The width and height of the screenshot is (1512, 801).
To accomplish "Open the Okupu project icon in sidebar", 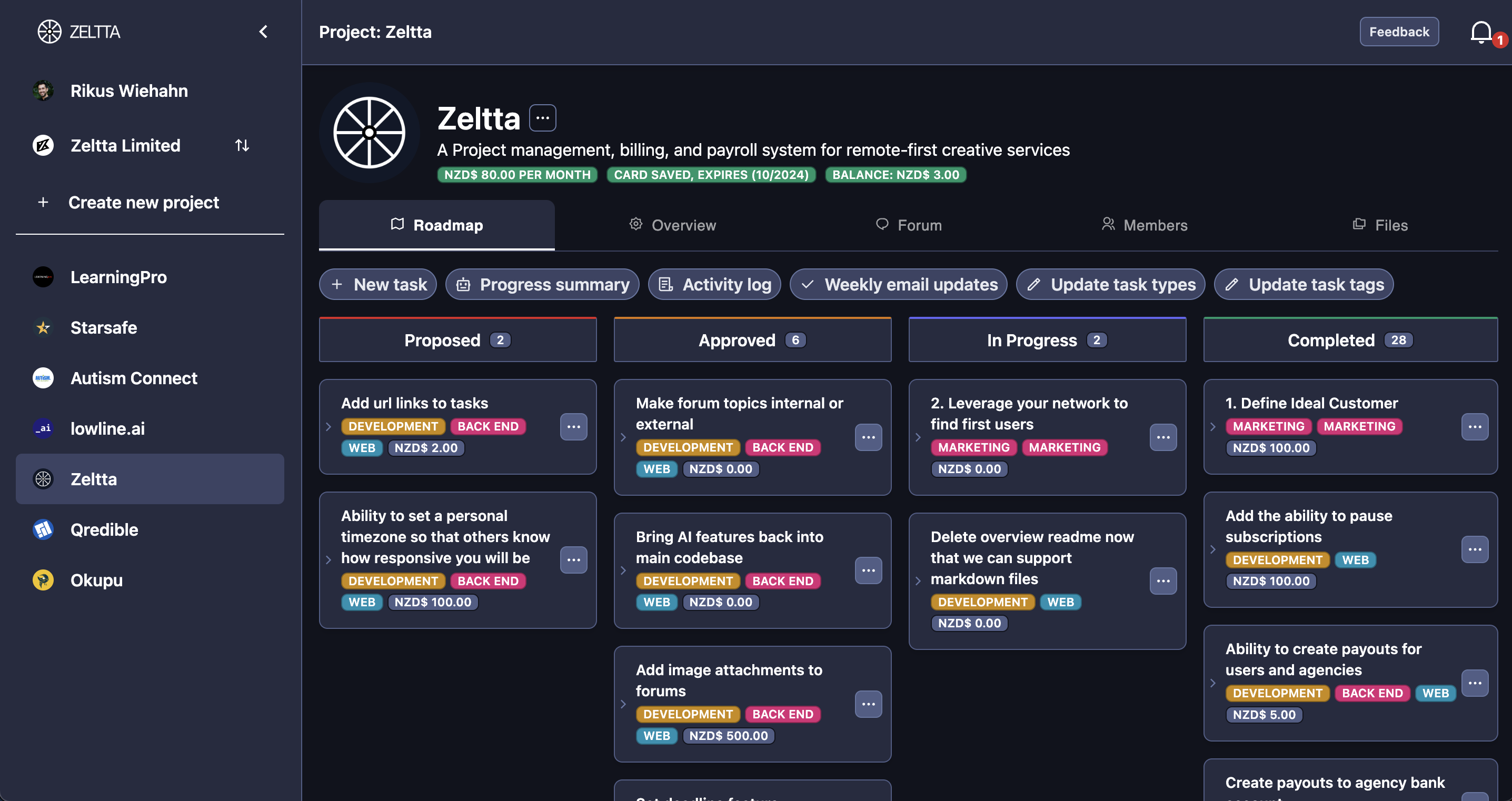I will pyautogui.click(x=43, y=580).
